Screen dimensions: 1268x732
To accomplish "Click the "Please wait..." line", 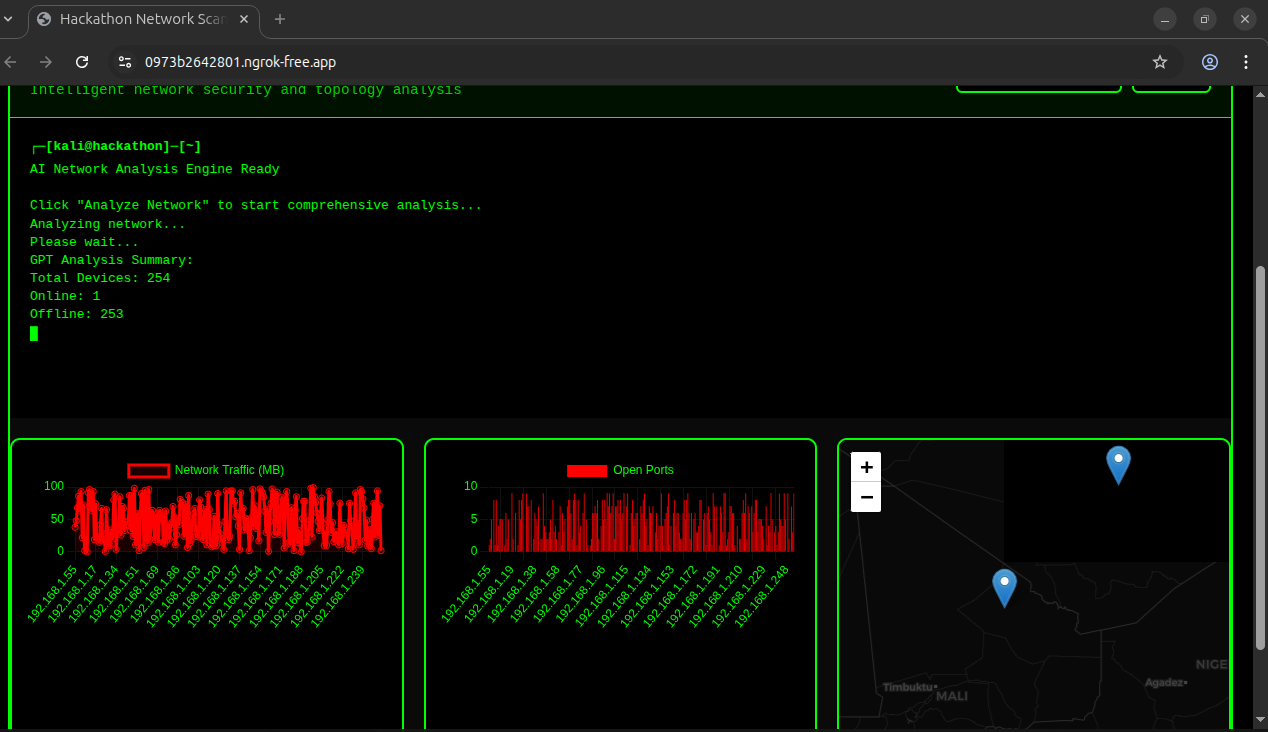I will pyautogui.click(x=85, y=242).
